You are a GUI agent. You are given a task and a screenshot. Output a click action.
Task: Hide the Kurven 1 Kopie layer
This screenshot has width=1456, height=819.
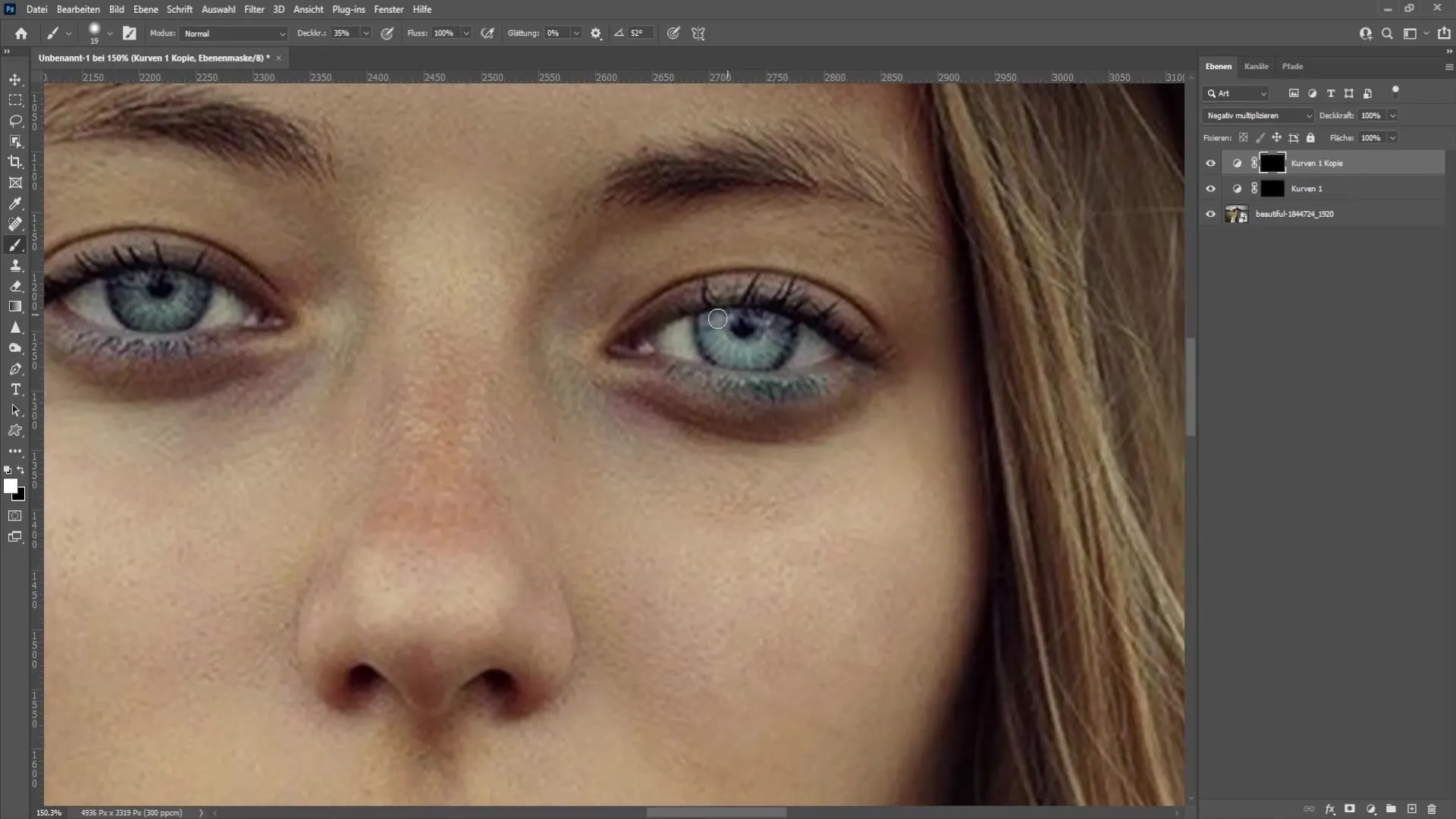pyautogui.click(x=1210, y=163)
